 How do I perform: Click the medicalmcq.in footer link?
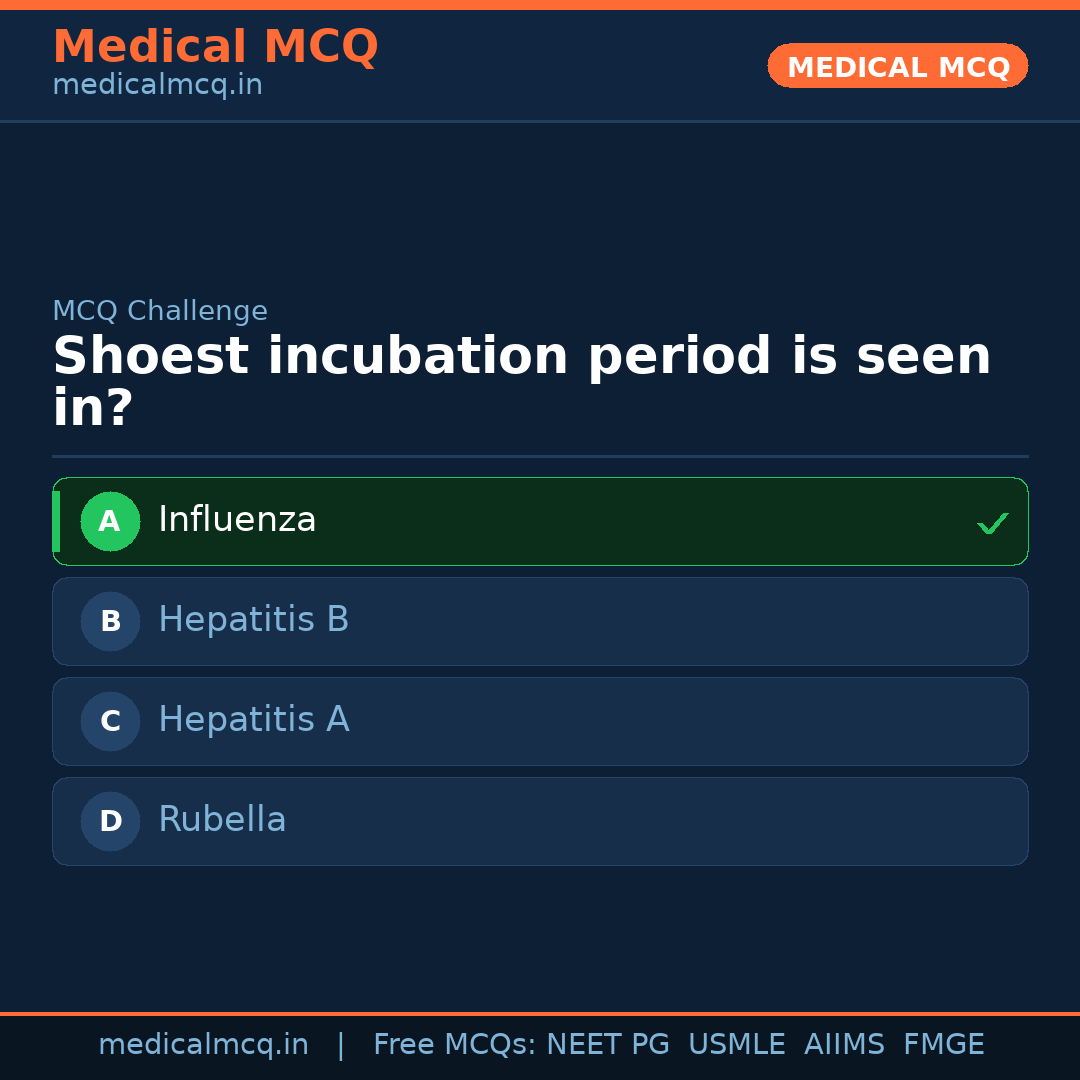point(204,1044)
